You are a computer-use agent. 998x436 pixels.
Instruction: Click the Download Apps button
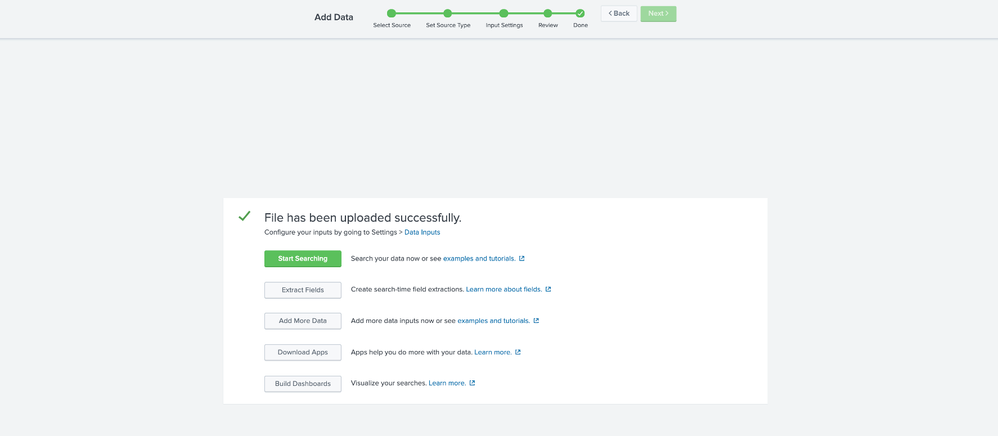(302, 352)
